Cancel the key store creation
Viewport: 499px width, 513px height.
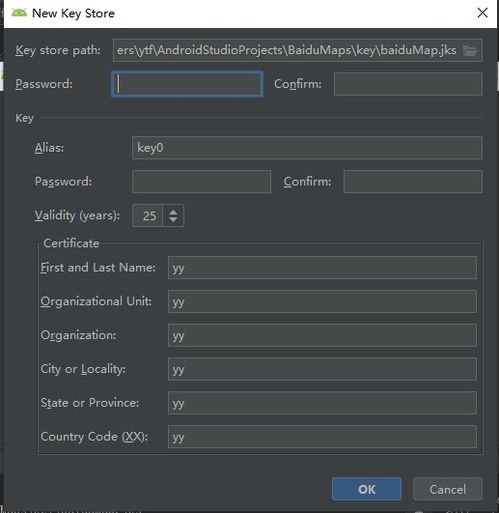(447, 489)
